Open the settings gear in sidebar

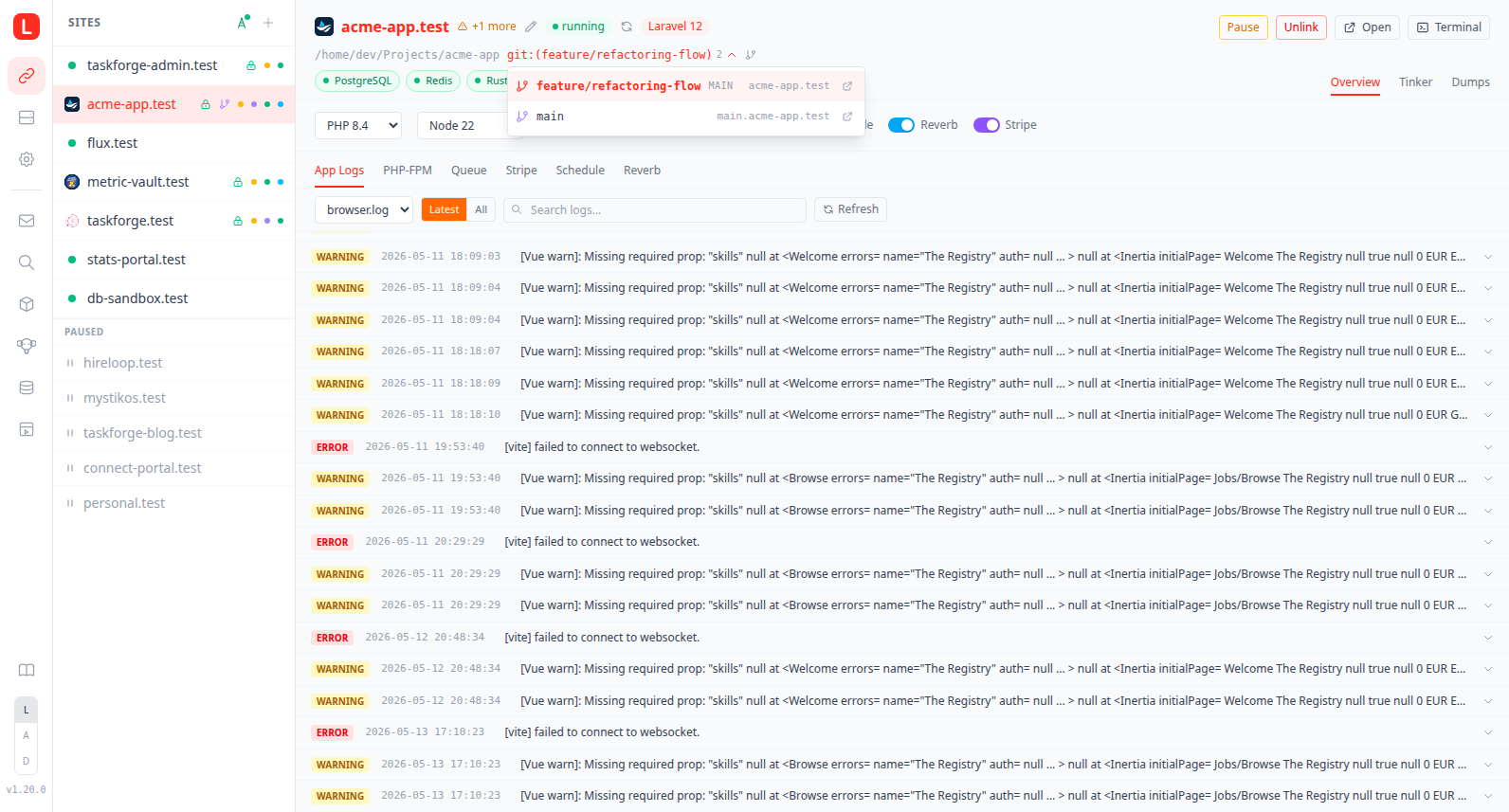(27, 159)
